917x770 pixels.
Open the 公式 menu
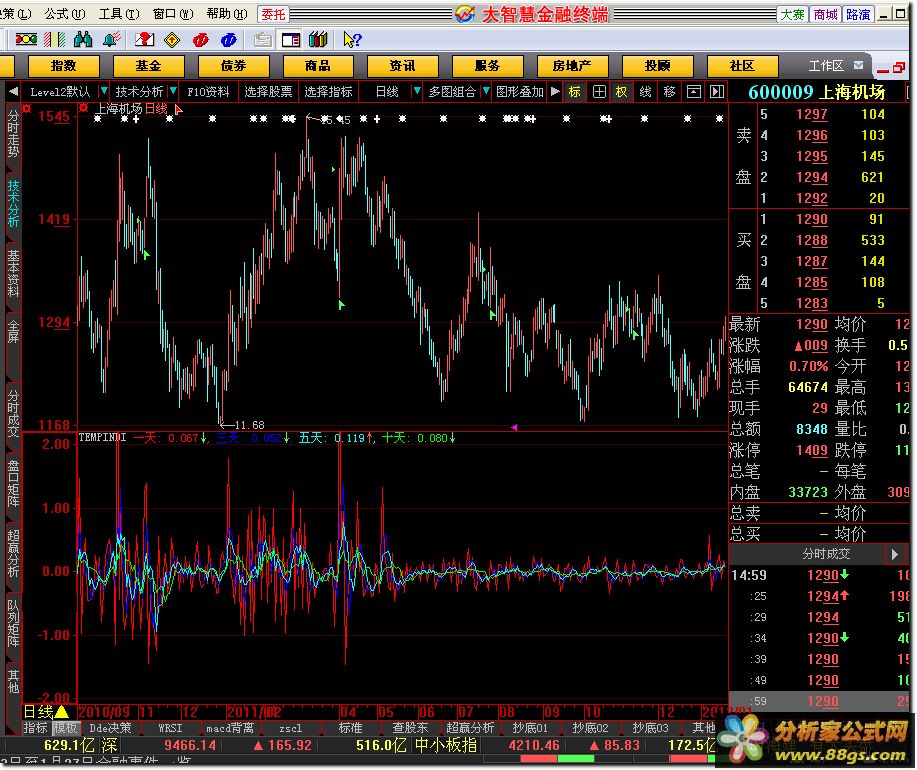64,13
